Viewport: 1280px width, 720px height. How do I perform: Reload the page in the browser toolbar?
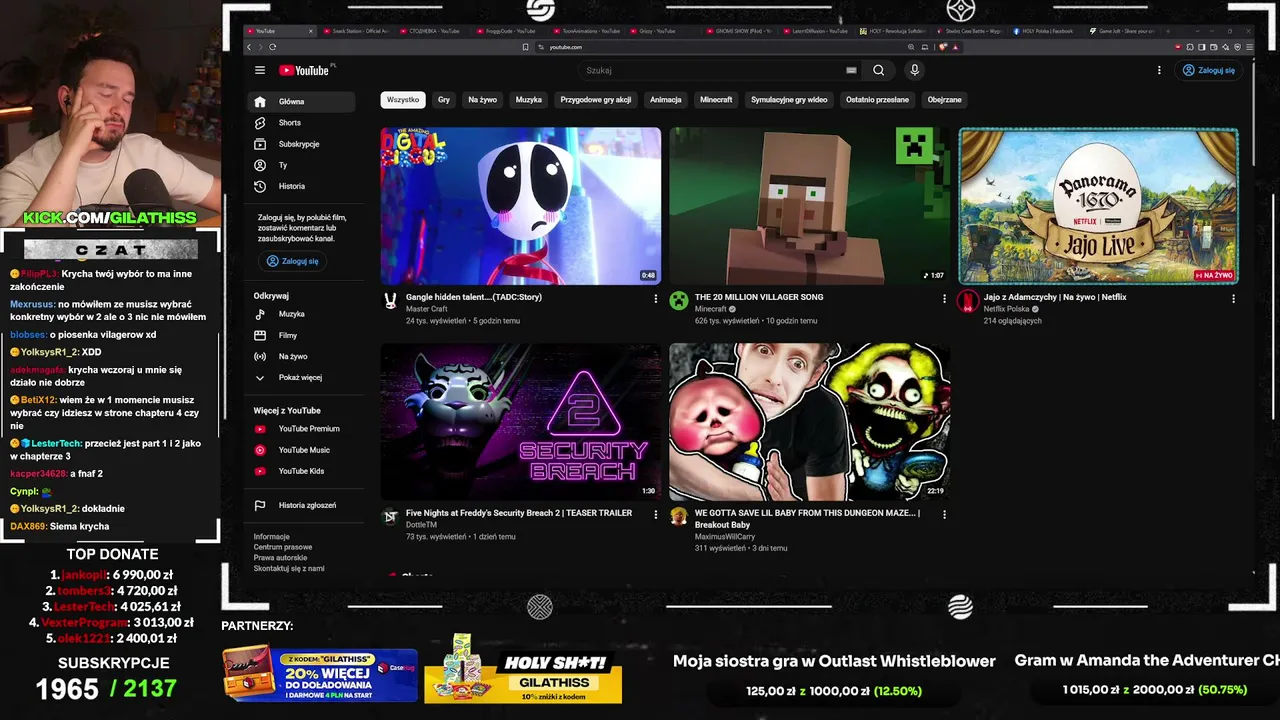[272, 47]
